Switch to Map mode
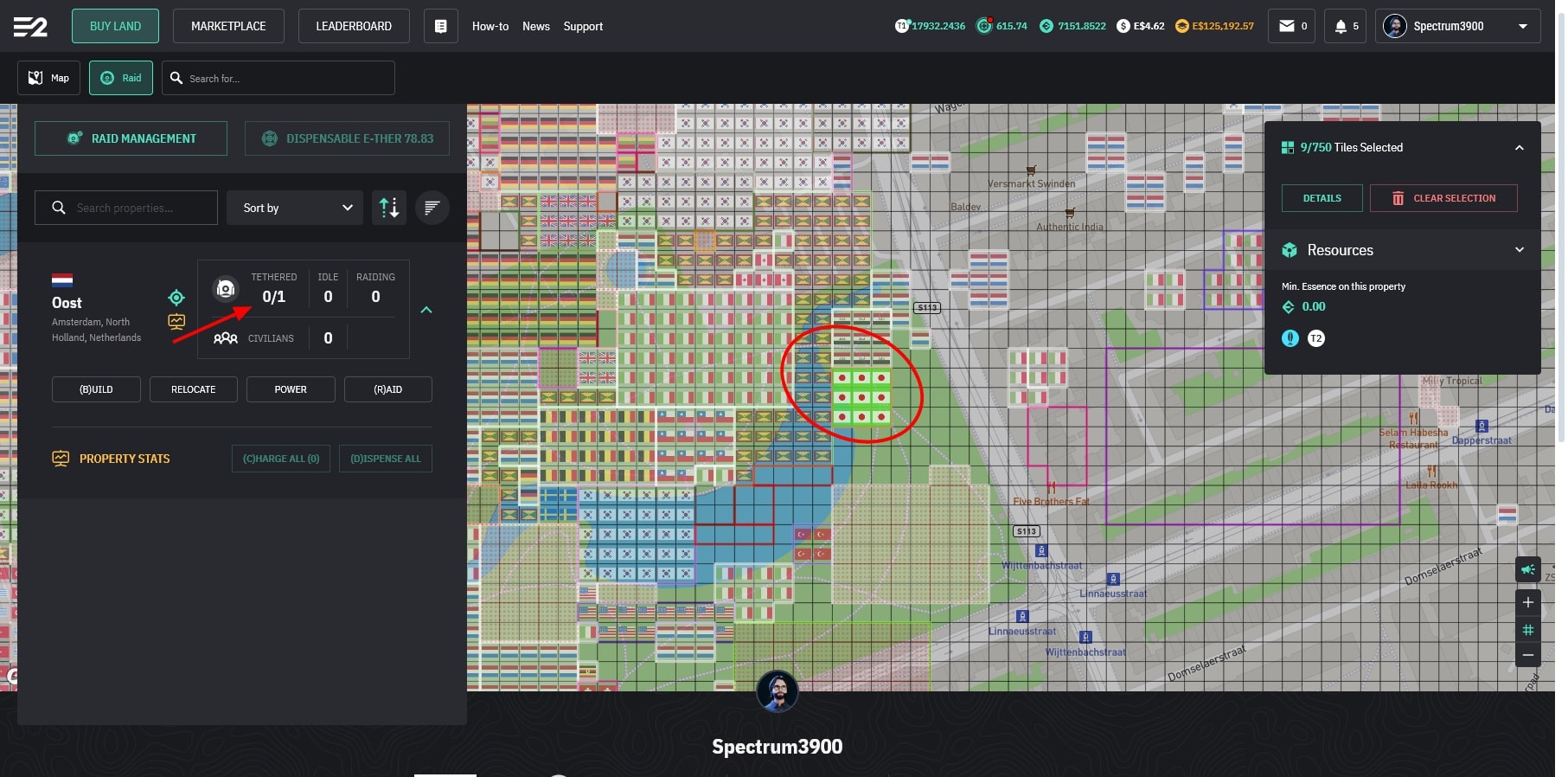Screen dimensions: 1568x777 point(49,78)
